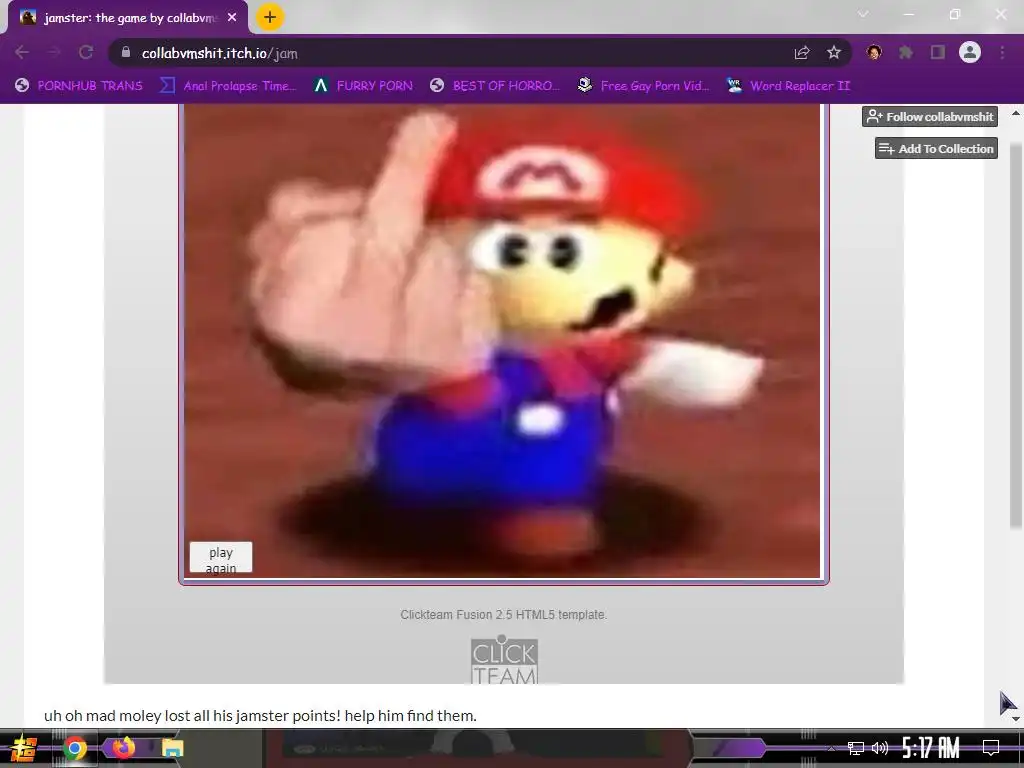Click the scrollbar down arrow
1024x768 pixels.
pyautogui.click(x=1016, y=718)
